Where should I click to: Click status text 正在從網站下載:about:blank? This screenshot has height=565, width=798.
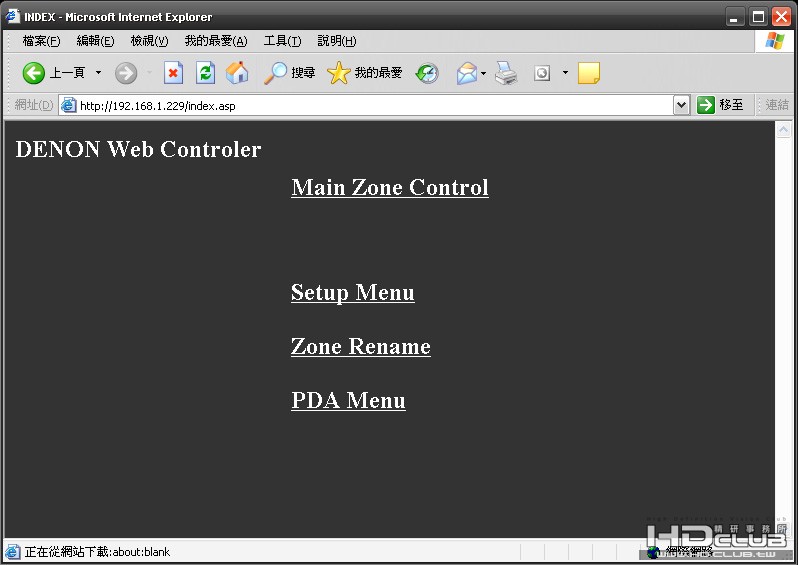click(x=97, y=552)
